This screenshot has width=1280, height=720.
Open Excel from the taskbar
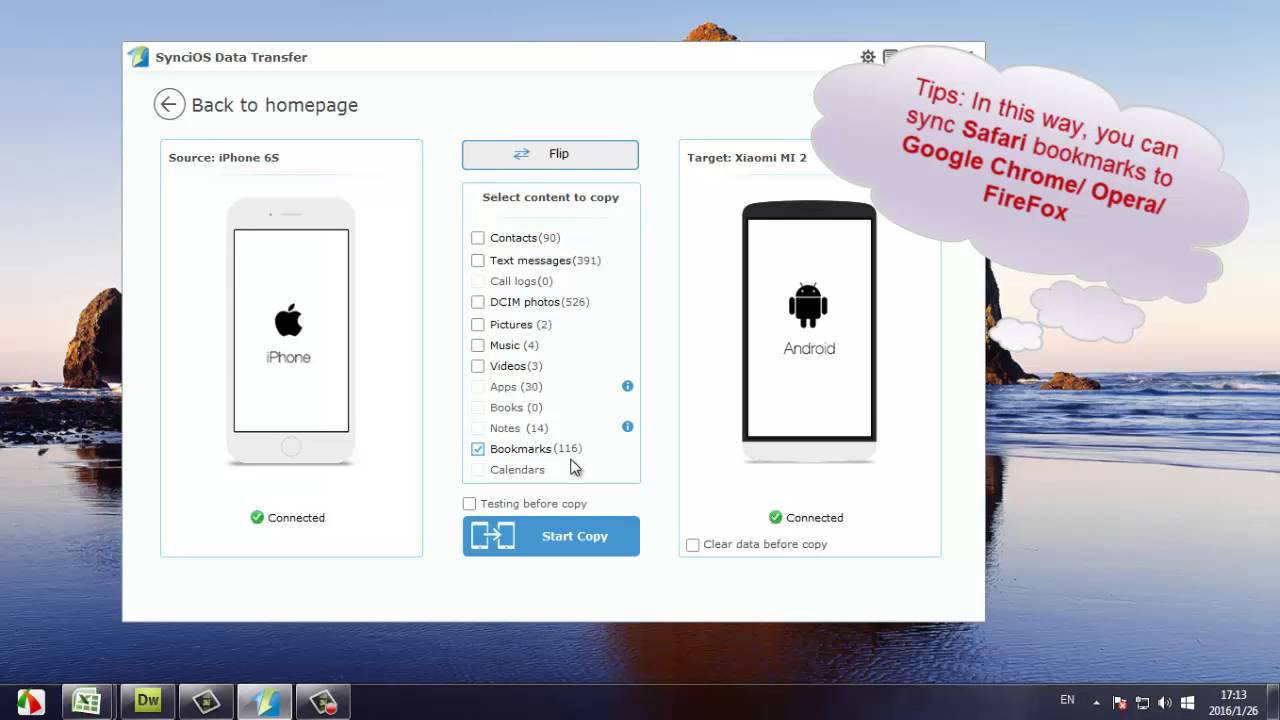87,702
